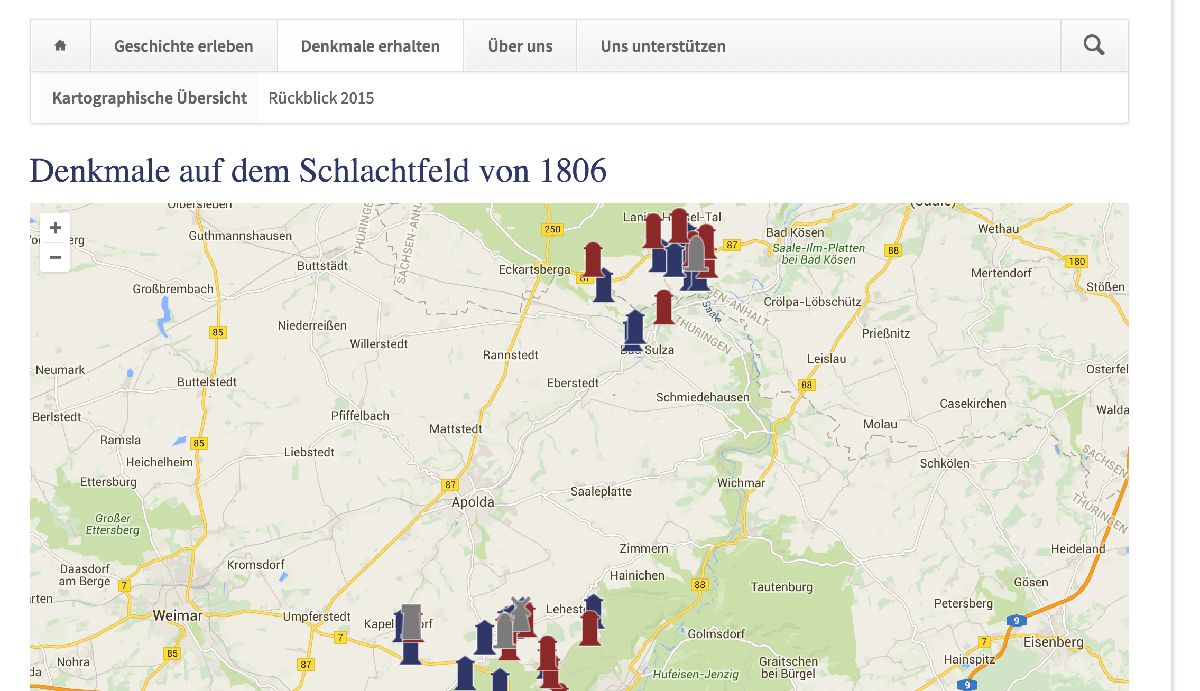Click the blue monument marker at Bad Sulza

point(634,329)
